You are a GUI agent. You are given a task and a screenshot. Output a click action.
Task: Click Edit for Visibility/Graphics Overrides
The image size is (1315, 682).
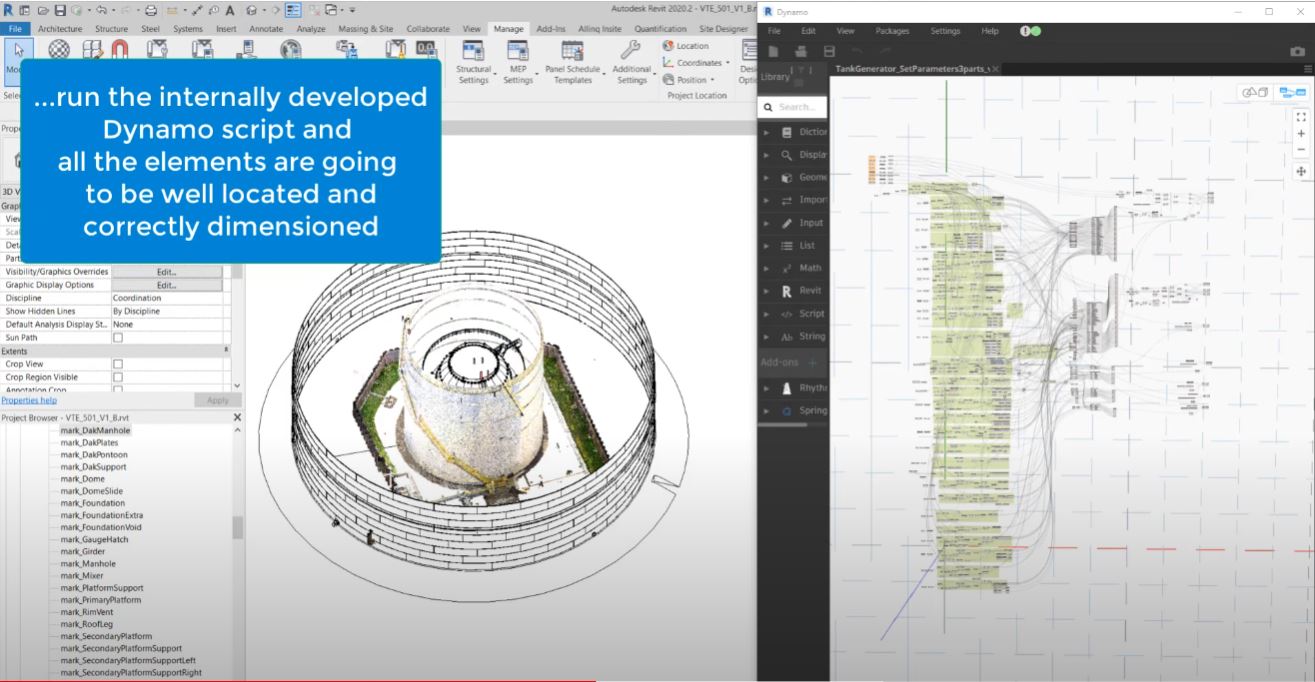tap(166, 271)
